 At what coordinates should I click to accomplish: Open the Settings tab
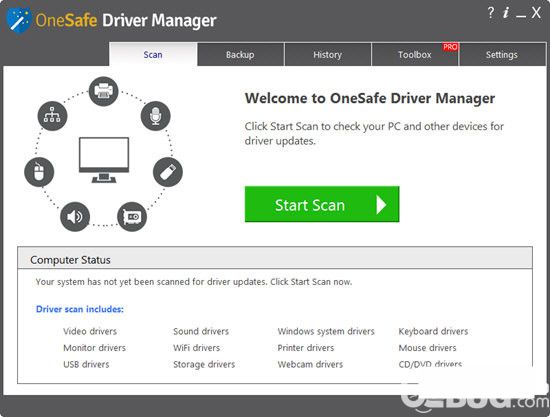[502, 54]
